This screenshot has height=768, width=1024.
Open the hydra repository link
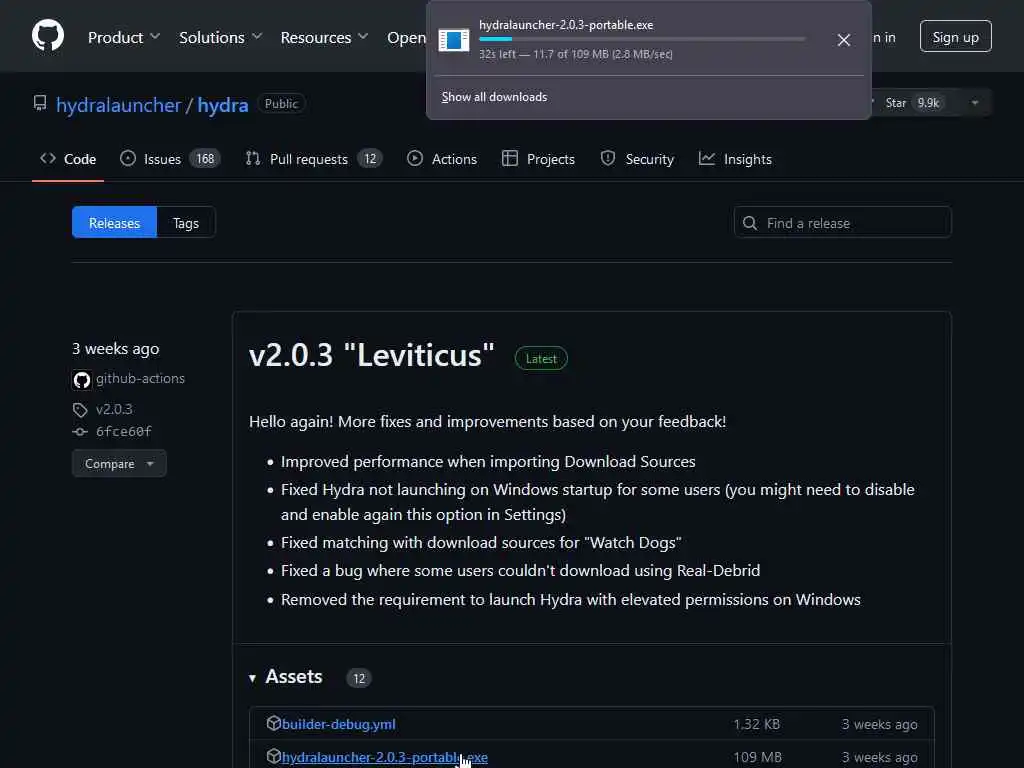(x=223, y=105)
